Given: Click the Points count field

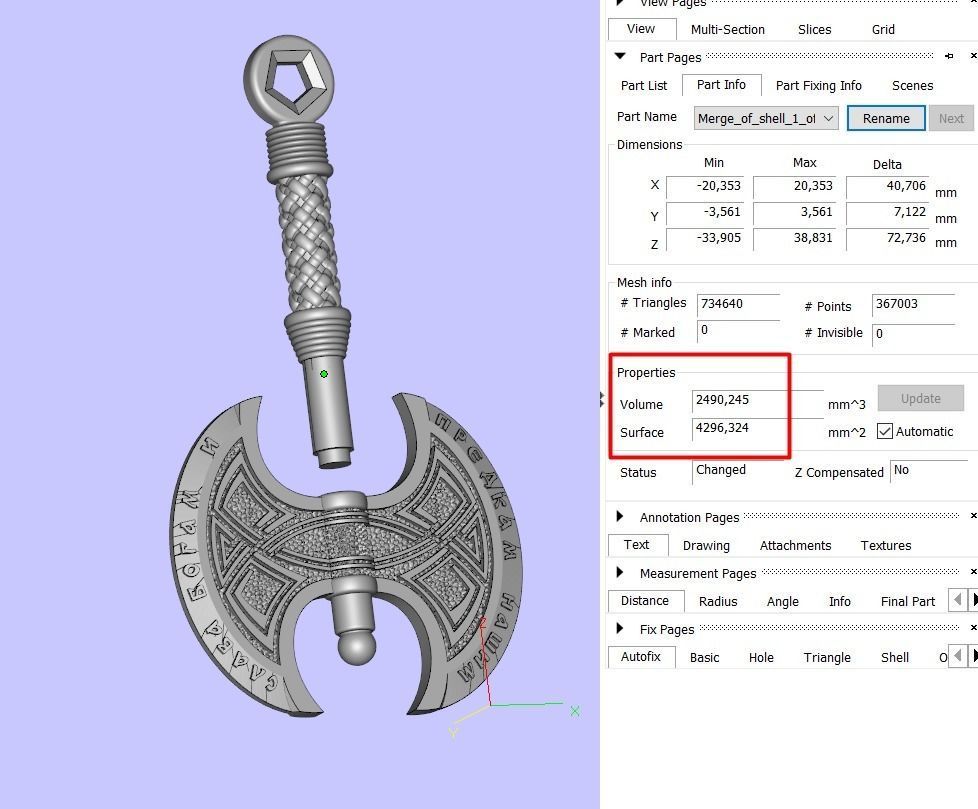Looking at the screenshot, I should click(x=913, y=304).
